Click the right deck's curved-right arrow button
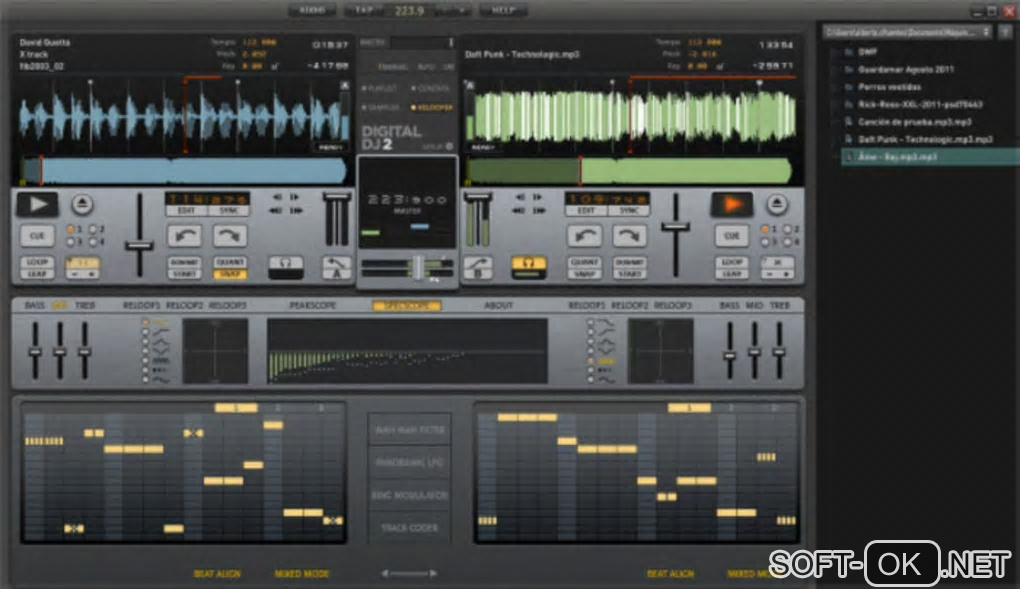 point(629,236)
